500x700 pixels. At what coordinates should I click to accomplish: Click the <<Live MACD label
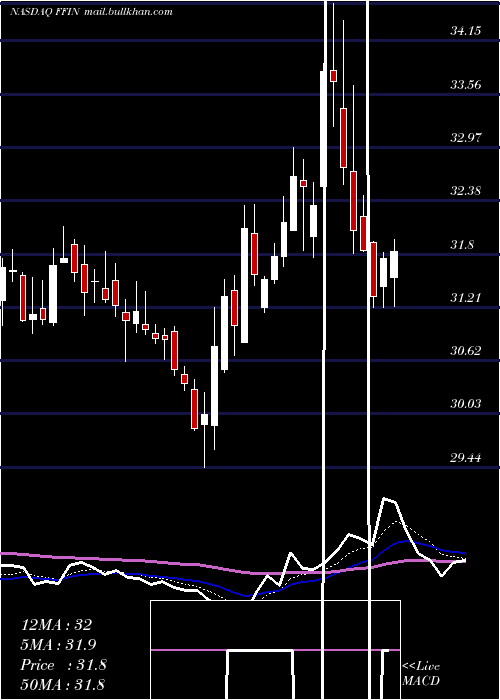point(421,674)
